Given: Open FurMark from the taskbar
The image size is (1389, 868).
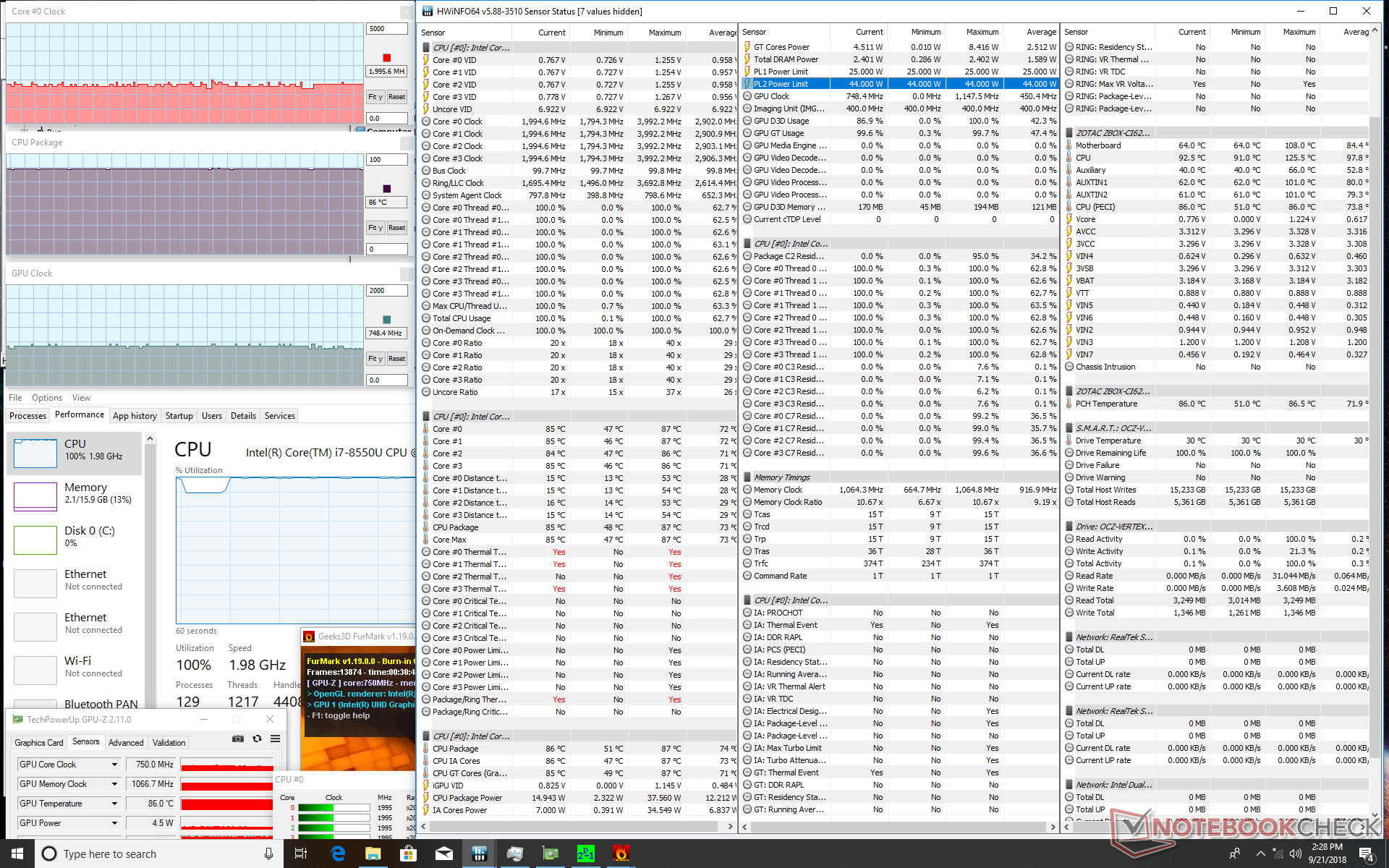Looking at the screenshot, I should [x=621, y=854].
